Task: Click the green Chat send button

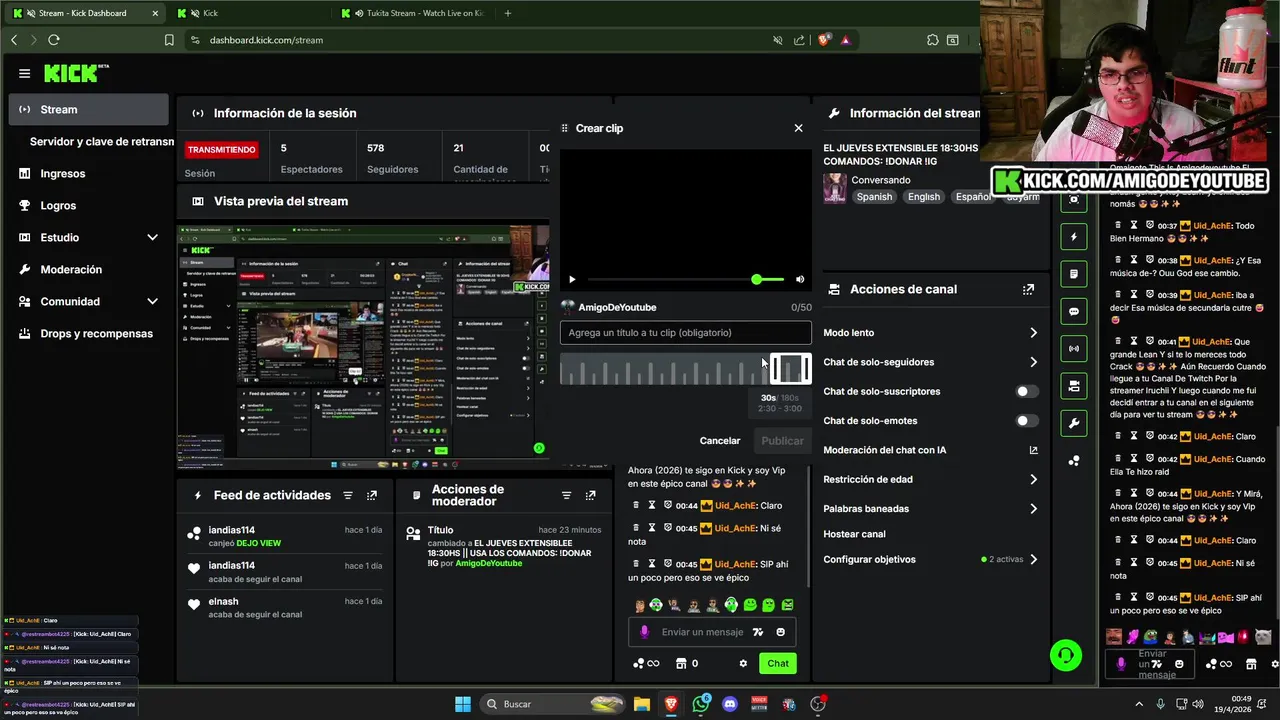Action: 778,663
